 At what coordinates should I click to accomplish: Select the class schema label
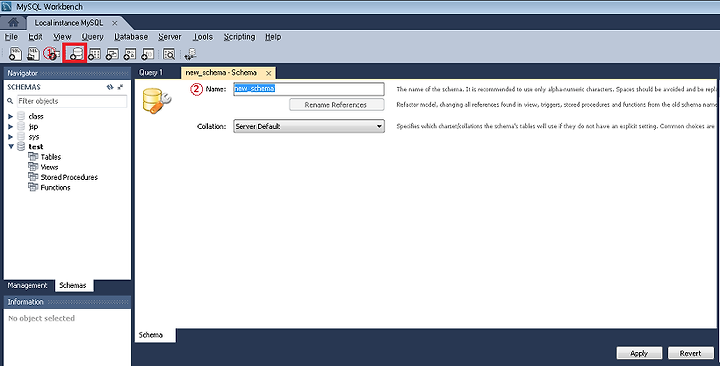point(36,116)
